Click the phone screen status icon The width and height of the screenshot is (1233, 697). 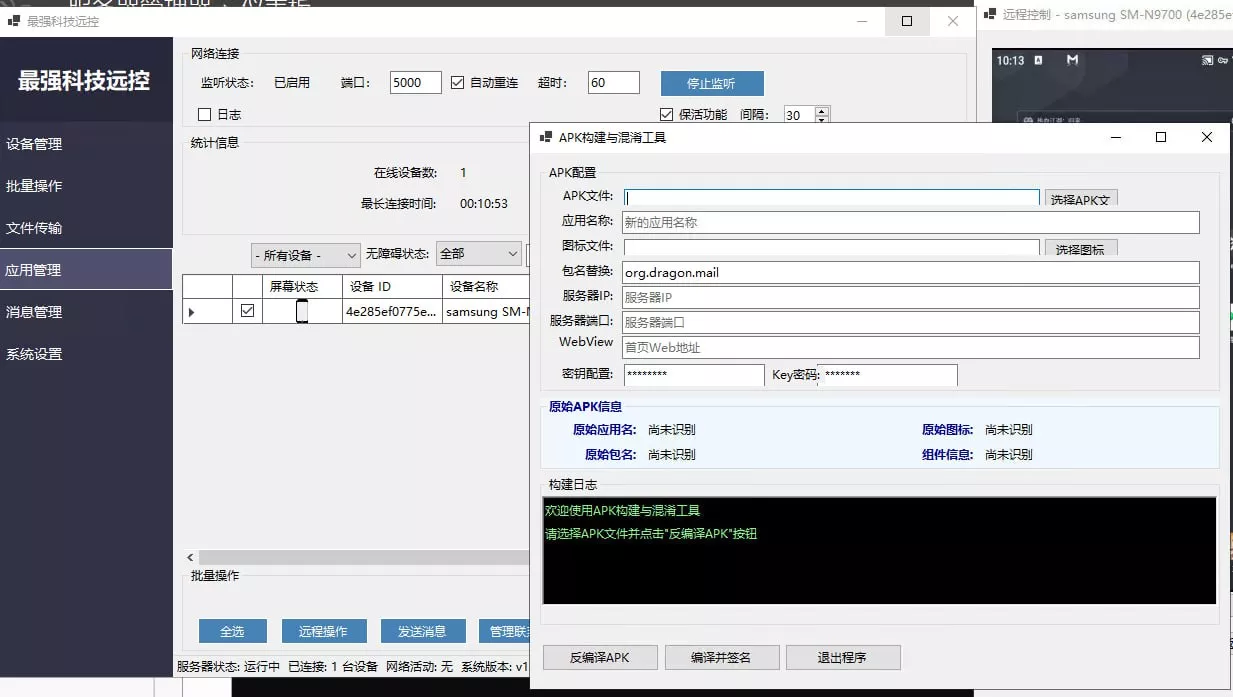click(x=302, y=312)
